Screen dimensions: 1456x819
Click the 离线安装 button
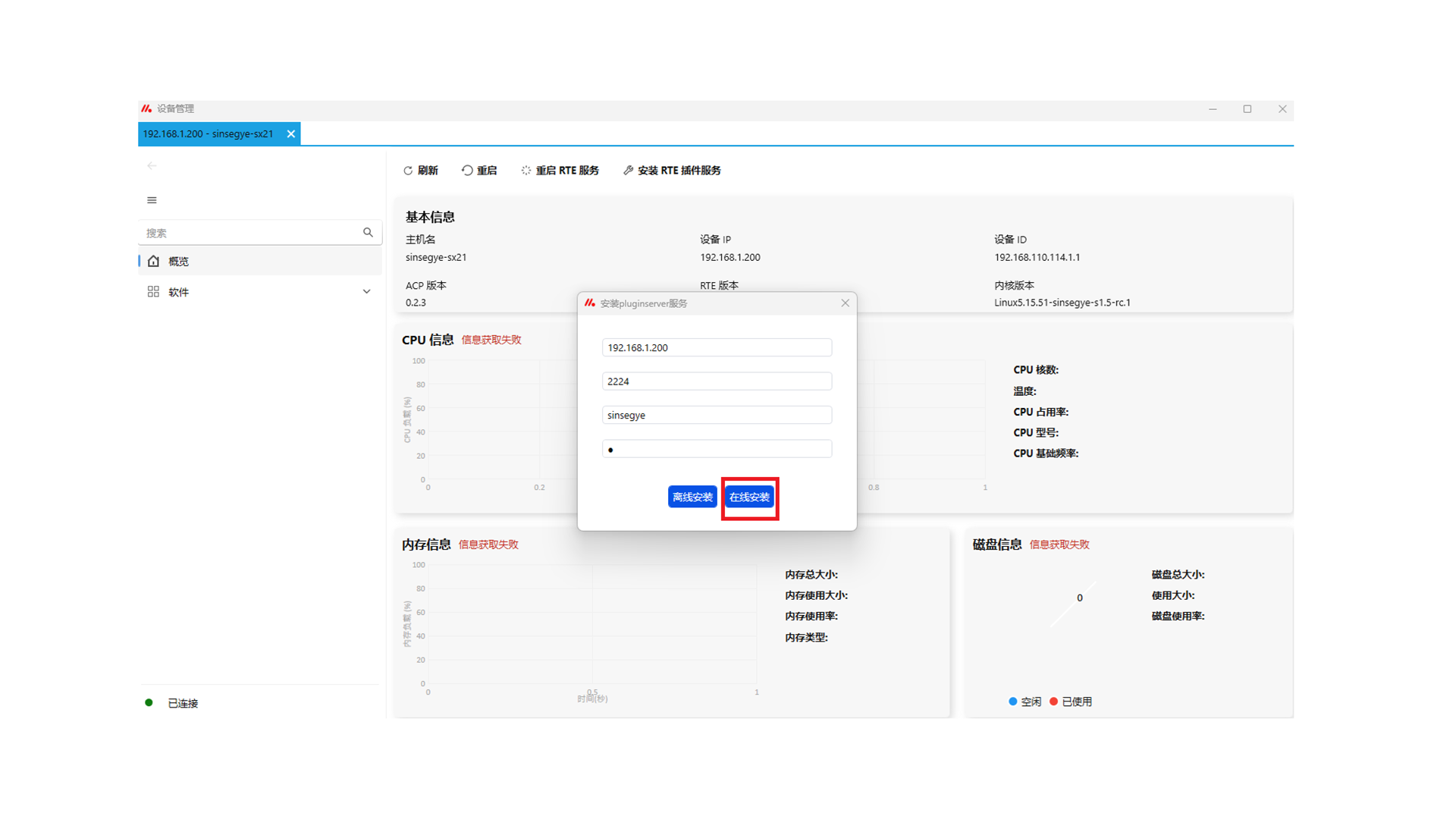point(692,497)
